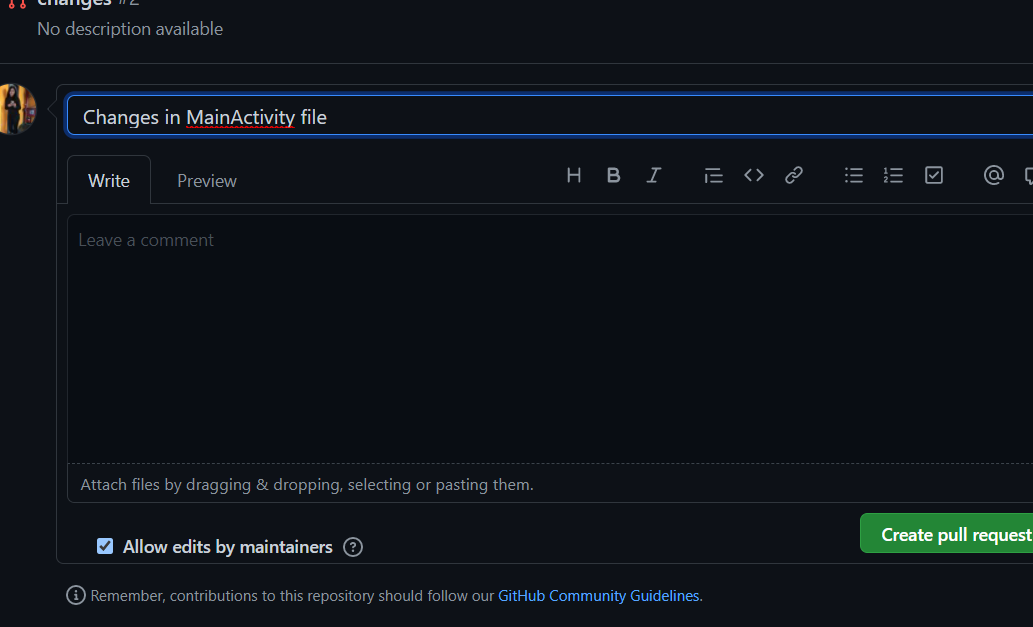
Task: Insert a heading with the H icon
Action: click(574, 176)
